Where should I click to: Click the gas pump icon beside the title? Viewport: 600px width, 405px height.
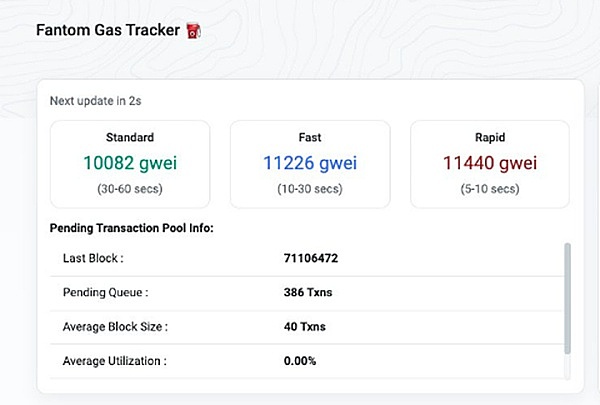(195, 30)
